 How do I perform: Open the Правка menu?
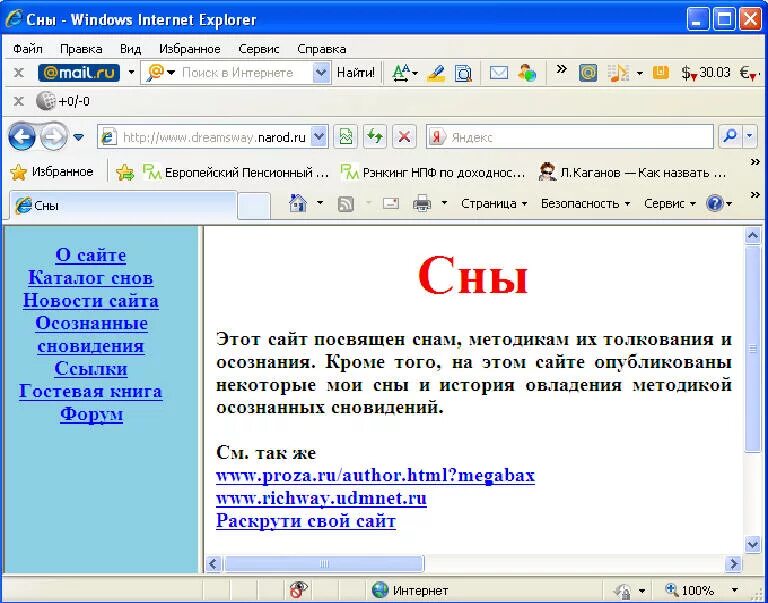81,49
